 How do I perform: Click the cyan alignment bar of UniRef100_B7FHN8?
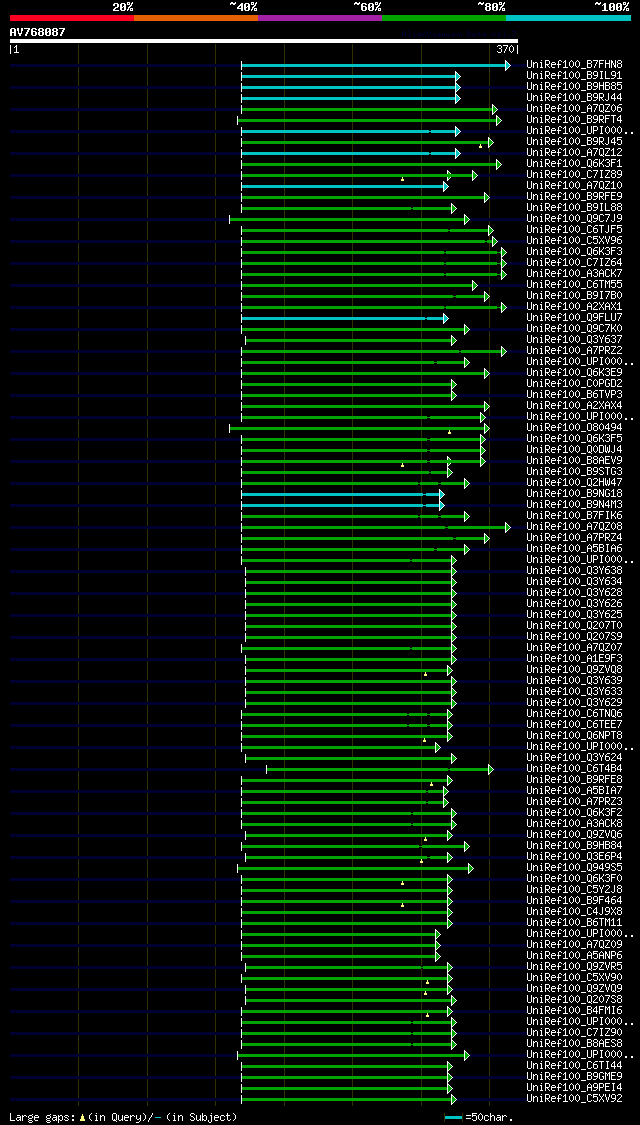click(x=376, y=65)
